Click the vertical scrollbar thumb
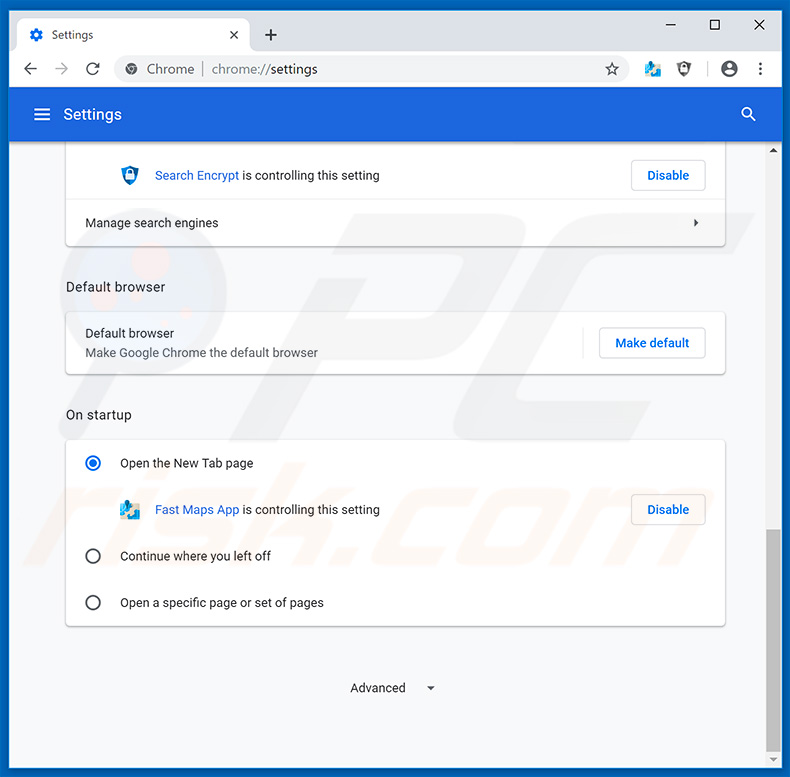Viewport: 790px width, 777px height. pos(773,640)
